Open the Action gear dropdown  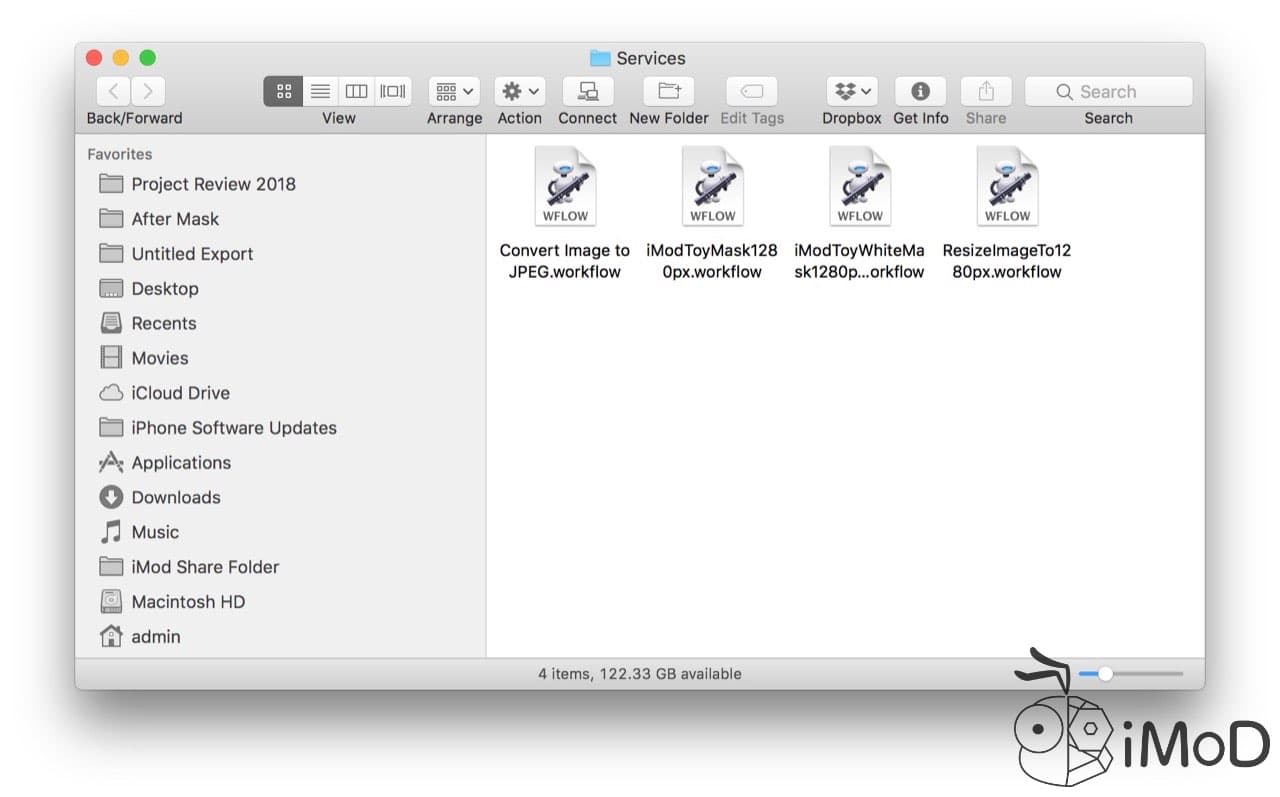pos(519,90)
